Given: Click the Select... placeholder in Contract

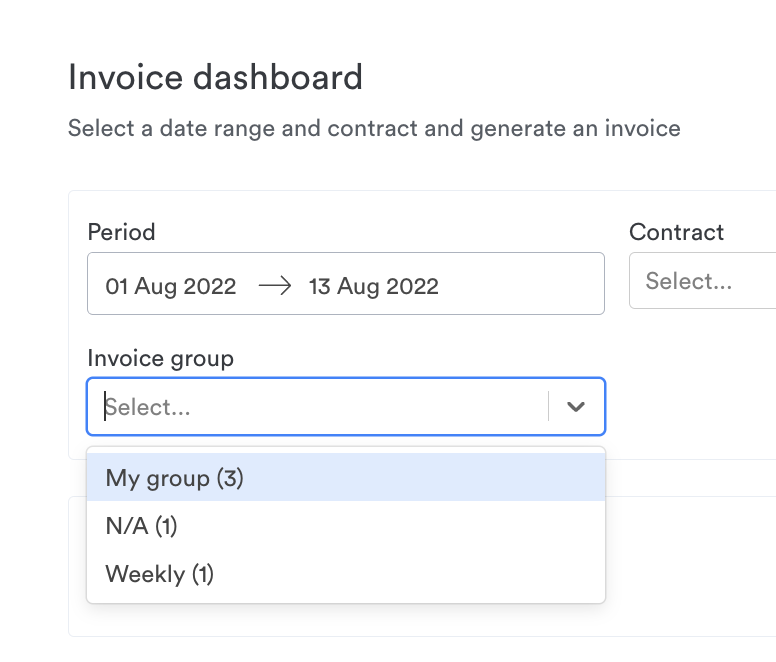Looking at the screenshot, I should 688,281.
